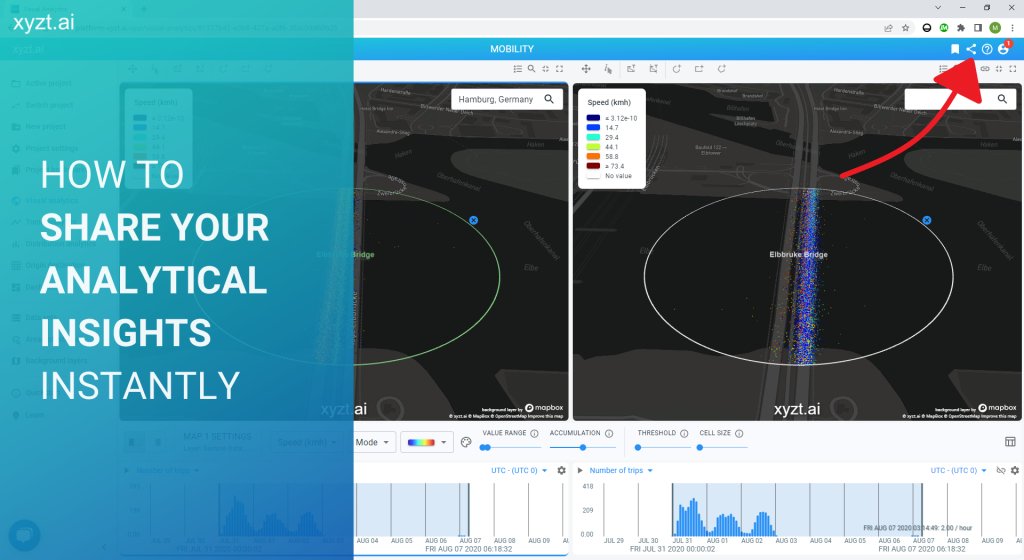This screenshot has height=560, width=1024.
Task: Open the table layout icon at right
Action: click(x=1010, y=442)
